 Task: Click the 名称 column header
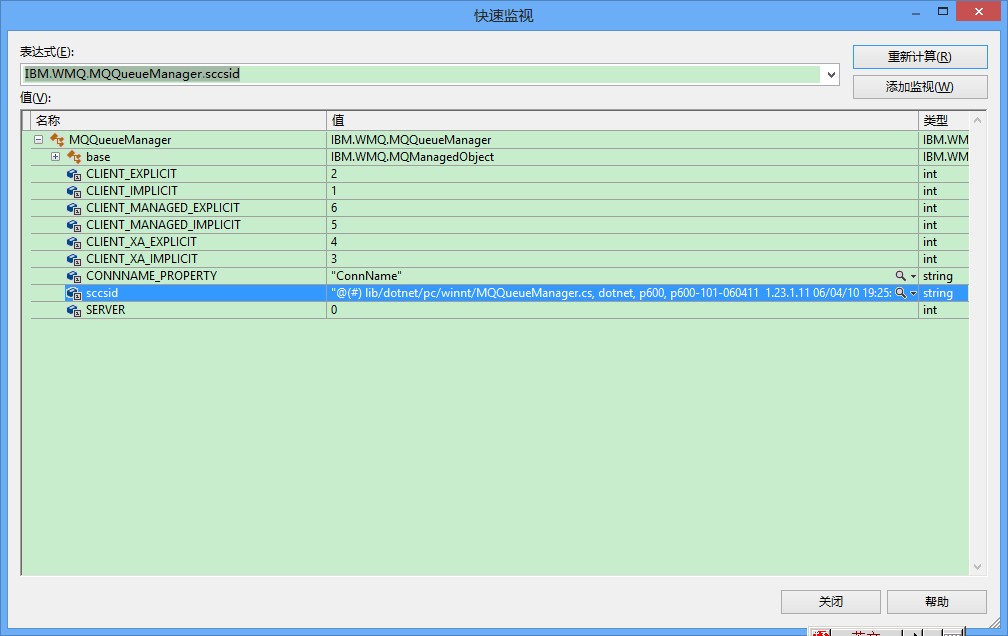pyautogui.click(x=179, y=120)
